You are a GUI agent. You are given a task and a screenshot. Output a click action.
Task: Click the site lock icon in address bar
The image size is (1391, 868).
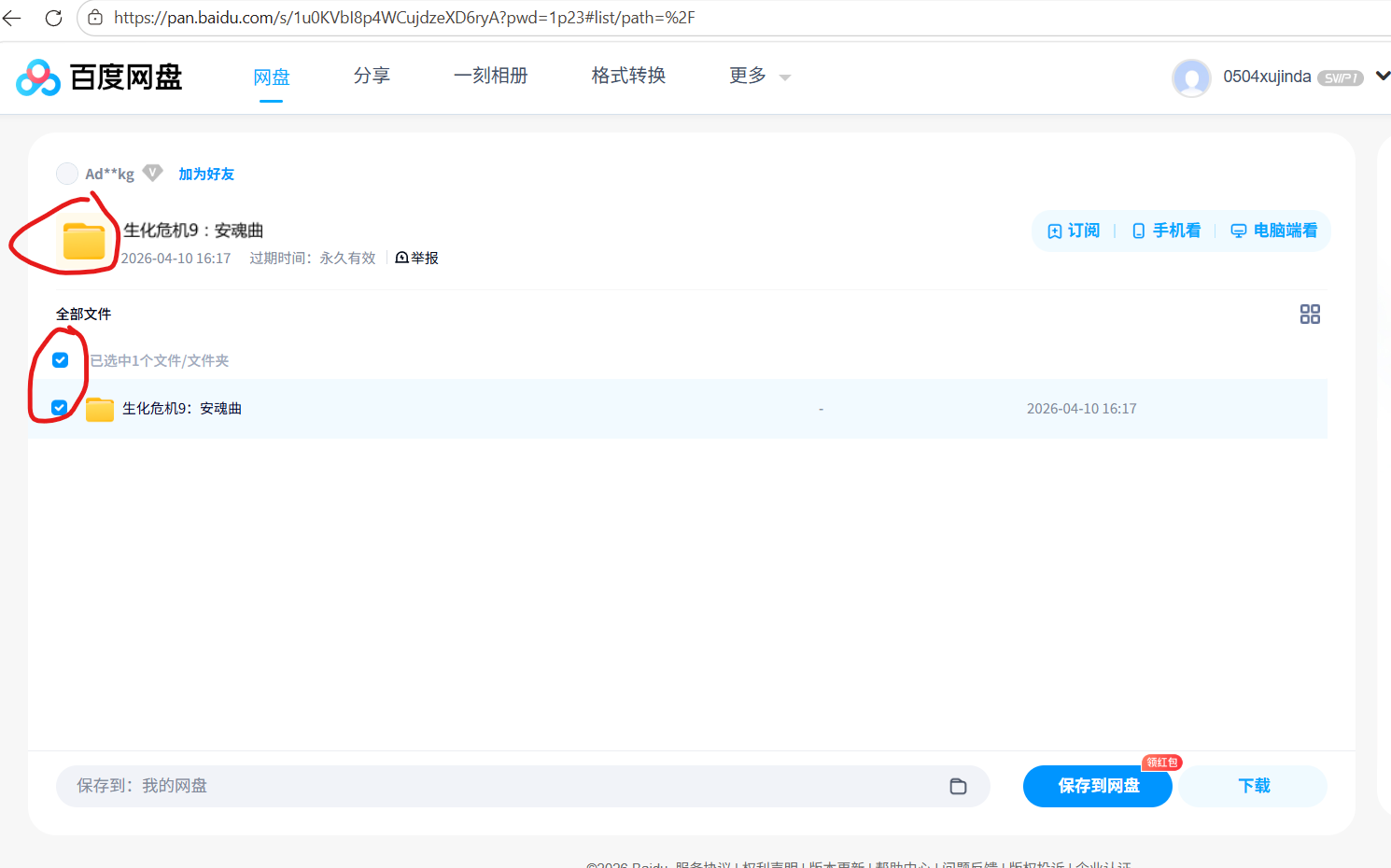click(95, 18)
